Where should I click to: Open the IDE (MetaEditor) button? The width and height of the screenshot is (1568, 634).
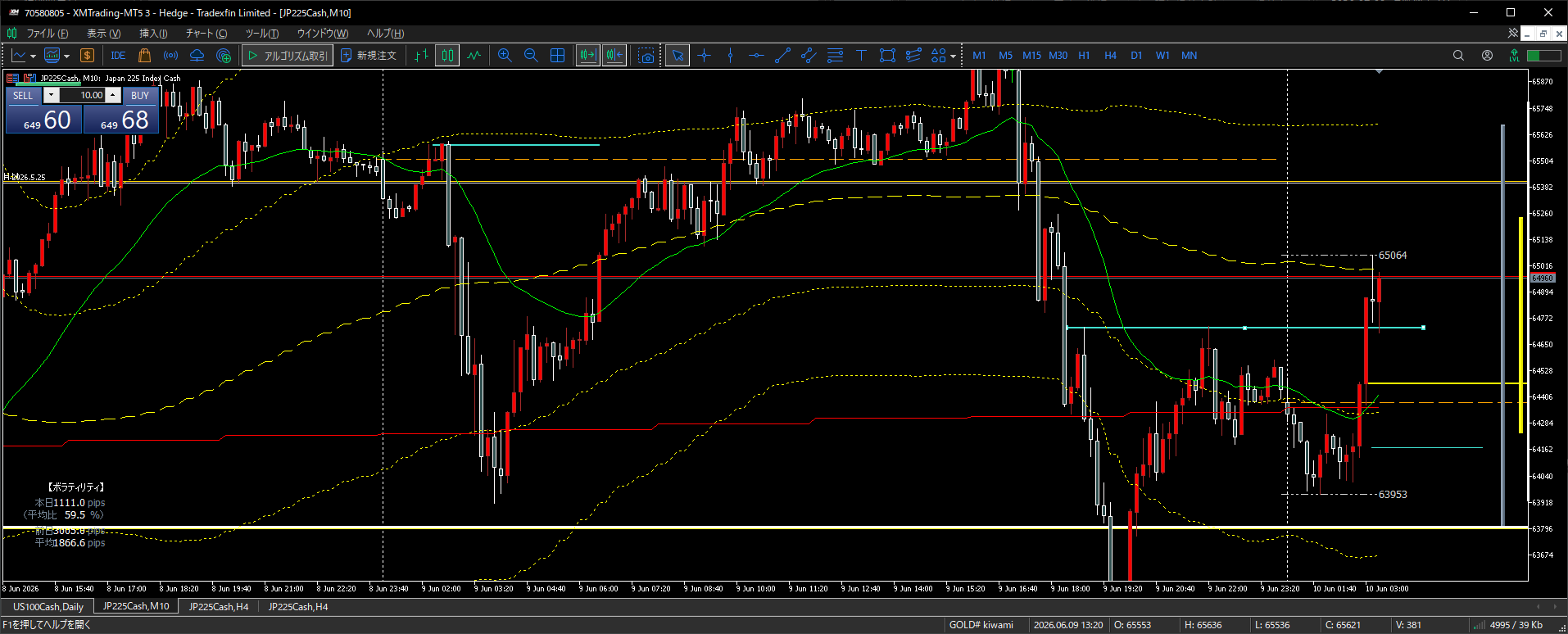(x=118, y=56)
